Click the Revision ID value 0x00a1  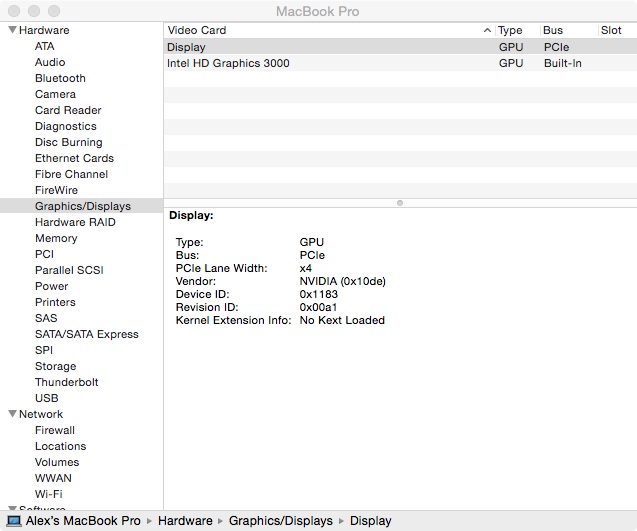click(318, 307)
